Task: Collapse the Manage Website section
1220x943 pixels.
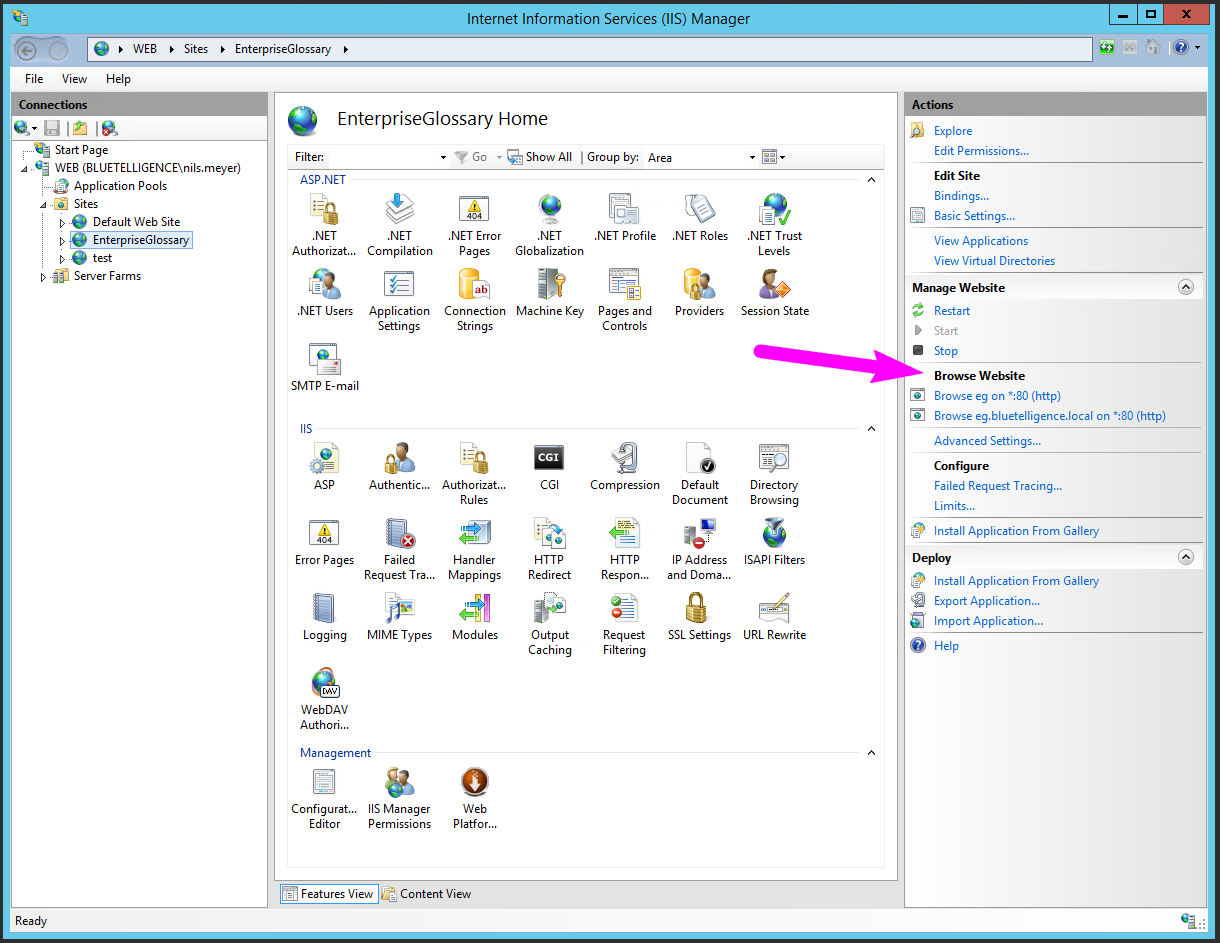Action: coord(1186,287)
